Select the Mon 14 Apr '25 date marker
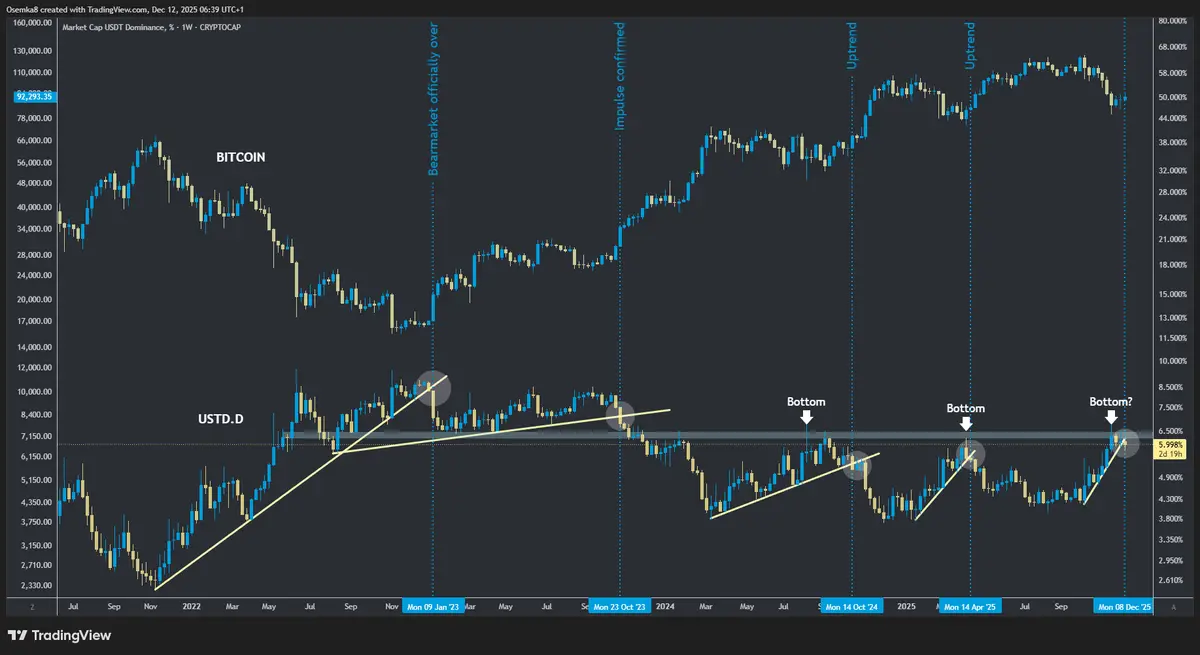This screenshot has width=1200, height=655. pyautogui.click(x=970, y=607)
